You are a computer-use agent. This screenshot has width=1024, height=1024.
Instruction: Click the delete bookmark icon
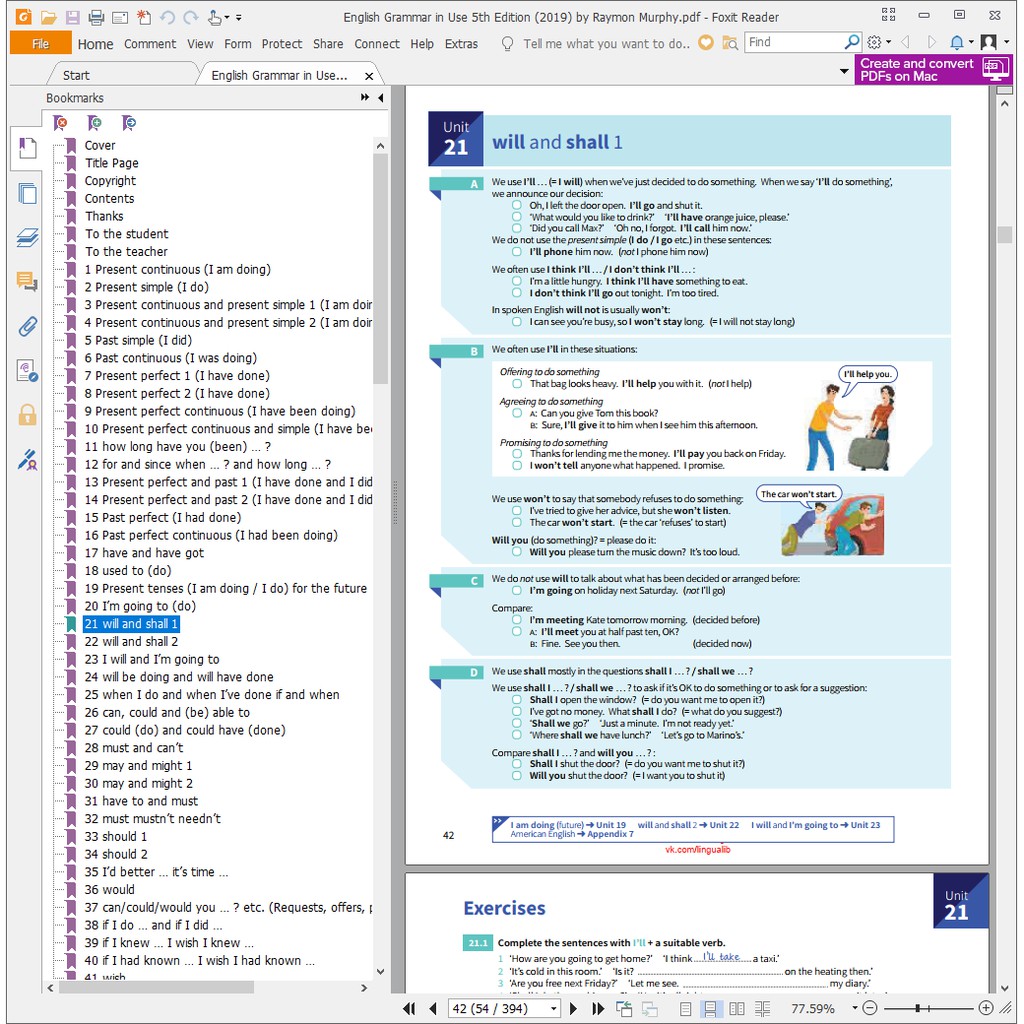(61, 123)
